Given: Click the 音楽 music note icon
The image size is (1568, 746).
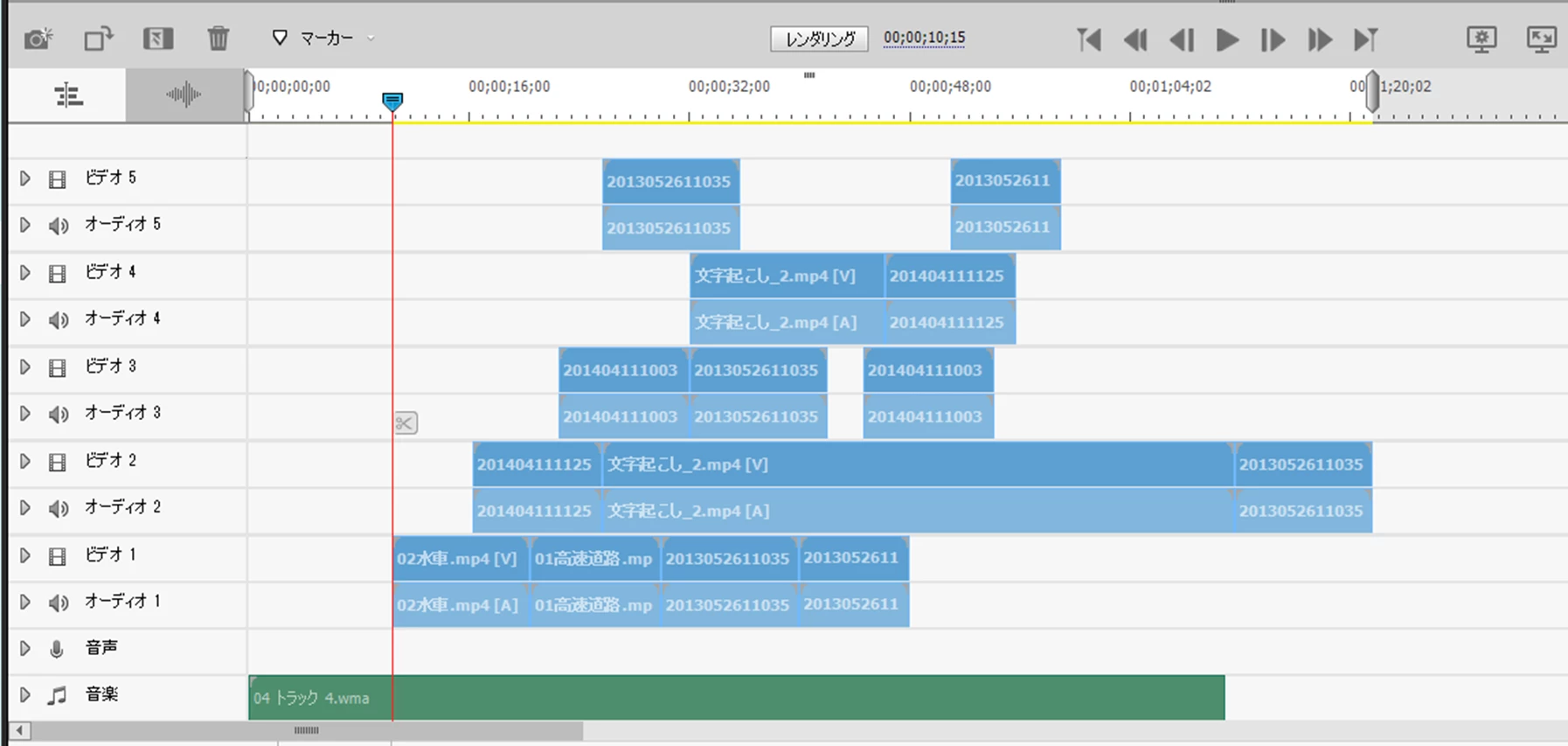Looking at the screenshot, I should (x=57, y=696).
